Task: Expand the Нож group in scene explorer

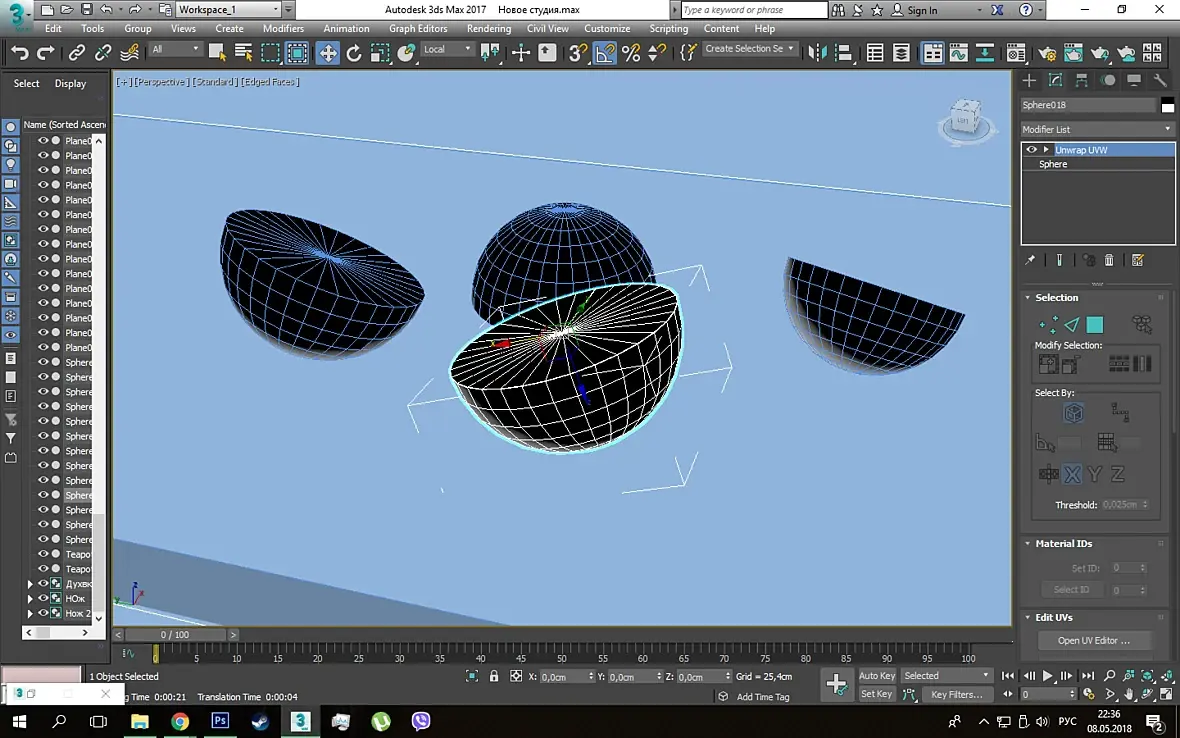Action: coord(30,599)
